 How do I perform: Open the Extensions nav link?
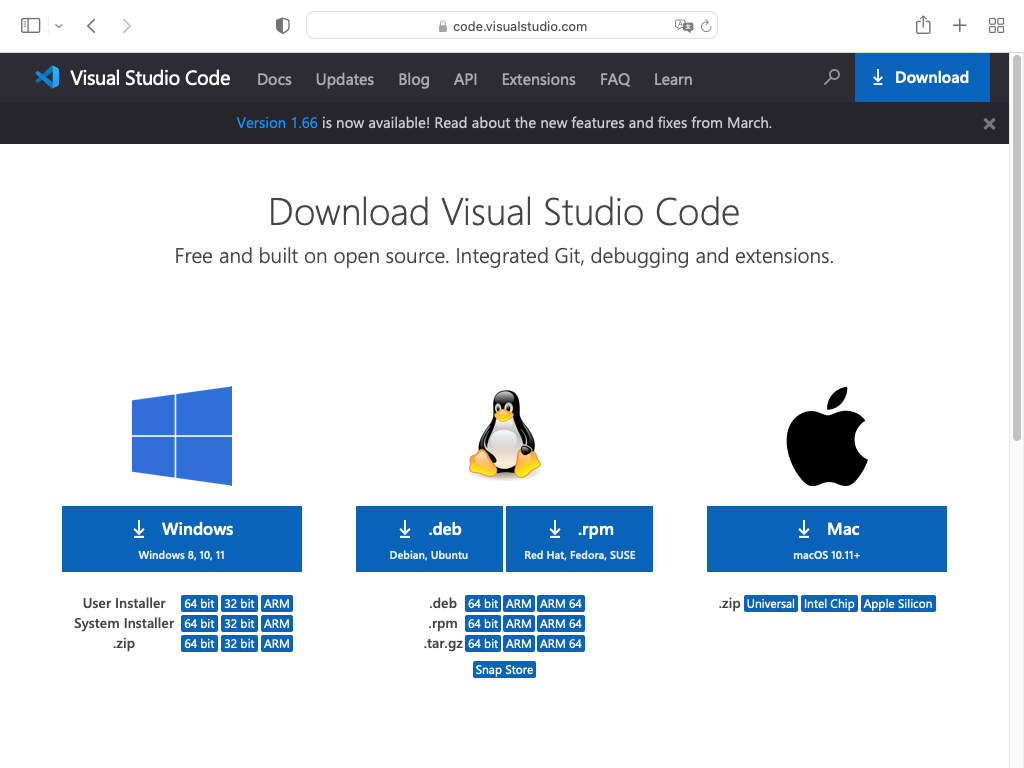(539, 80)
